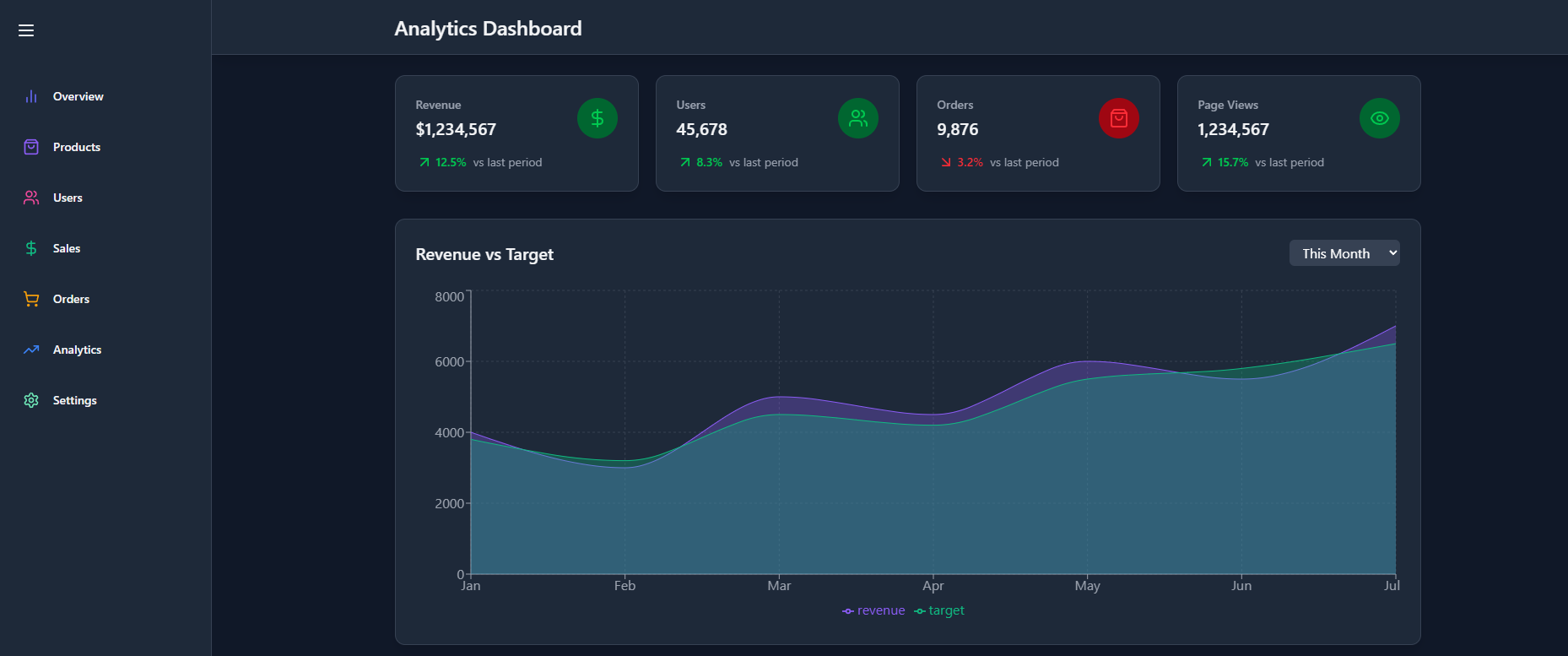
Task: Click the green eye icon on Page Views card
Action: [1379, 118]
